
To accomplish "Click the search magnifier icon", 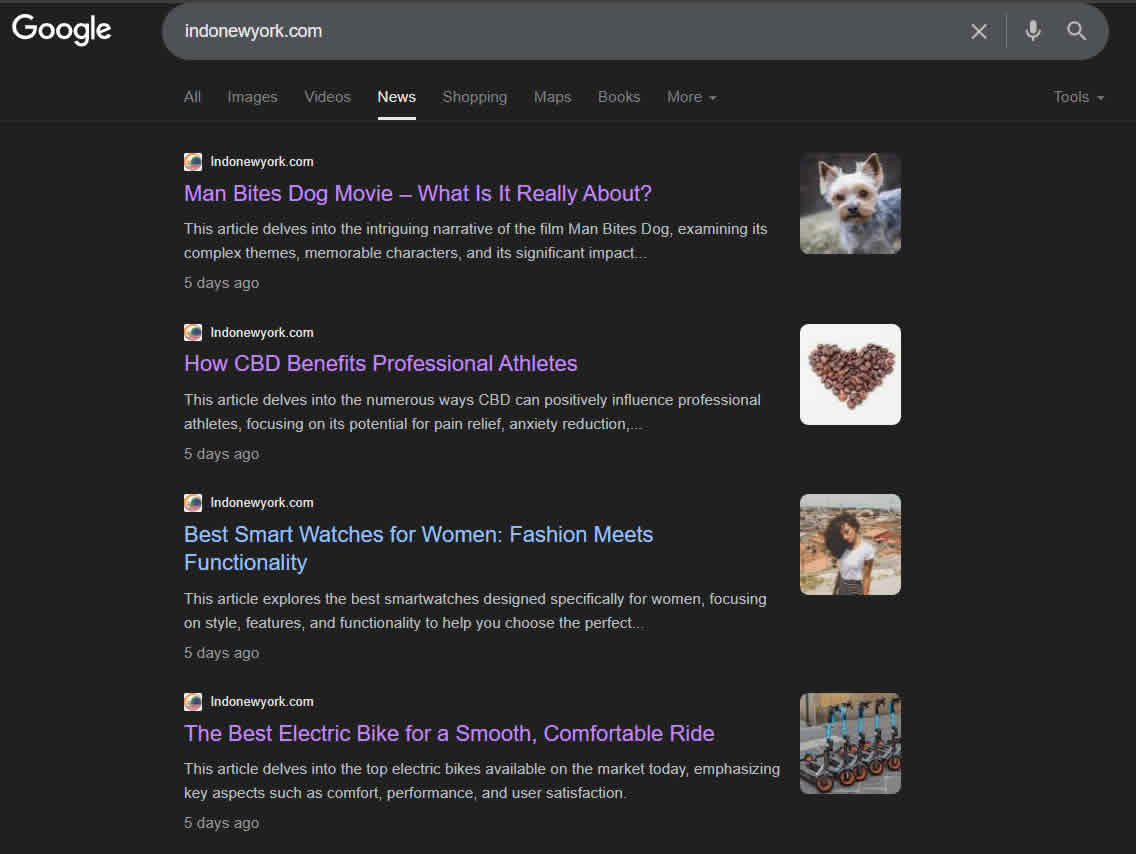I will 1077,31.
